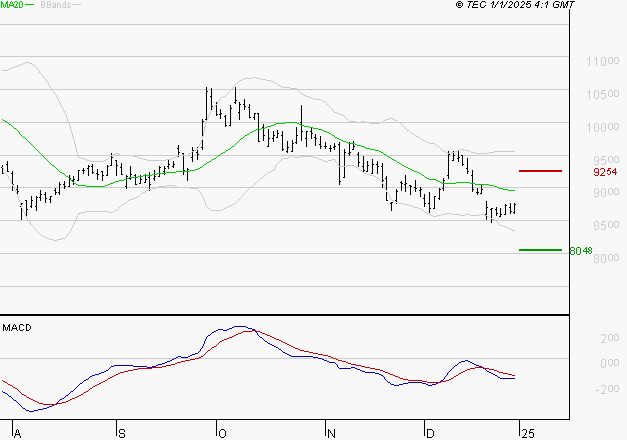Click the red resistance level line
This screenshot has width=627, height=440.
(540, 171)
